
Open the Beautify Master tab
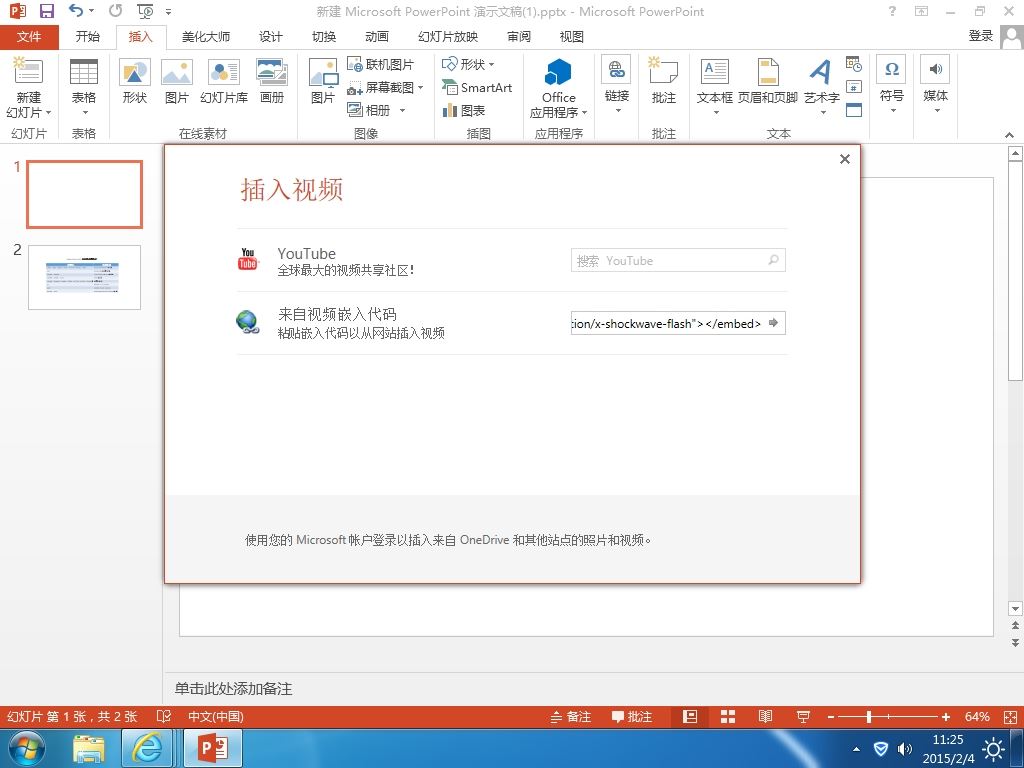click(x=206, y=37)
